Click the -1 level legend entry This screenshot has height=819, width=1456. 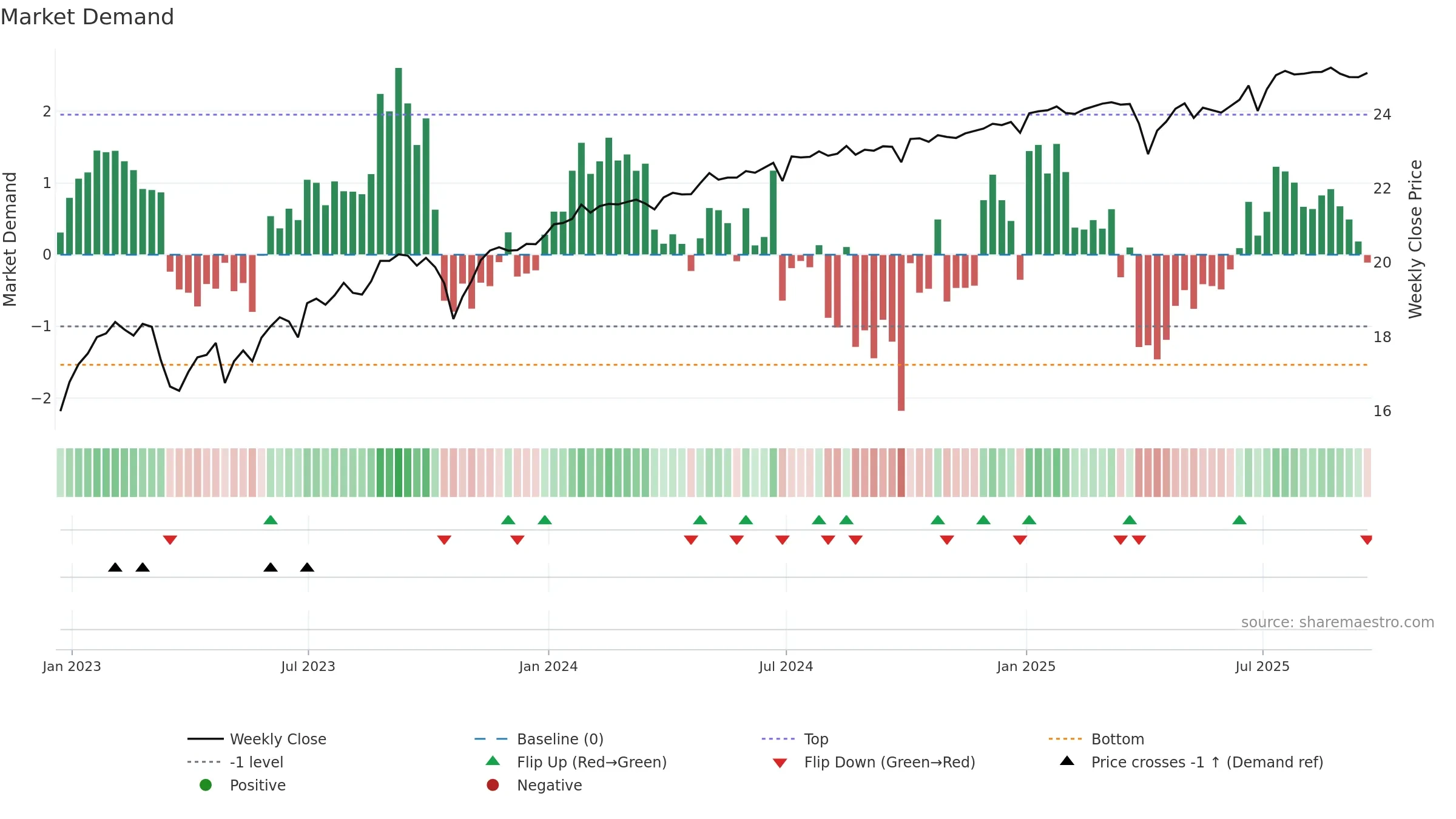[x=235, y=762]
